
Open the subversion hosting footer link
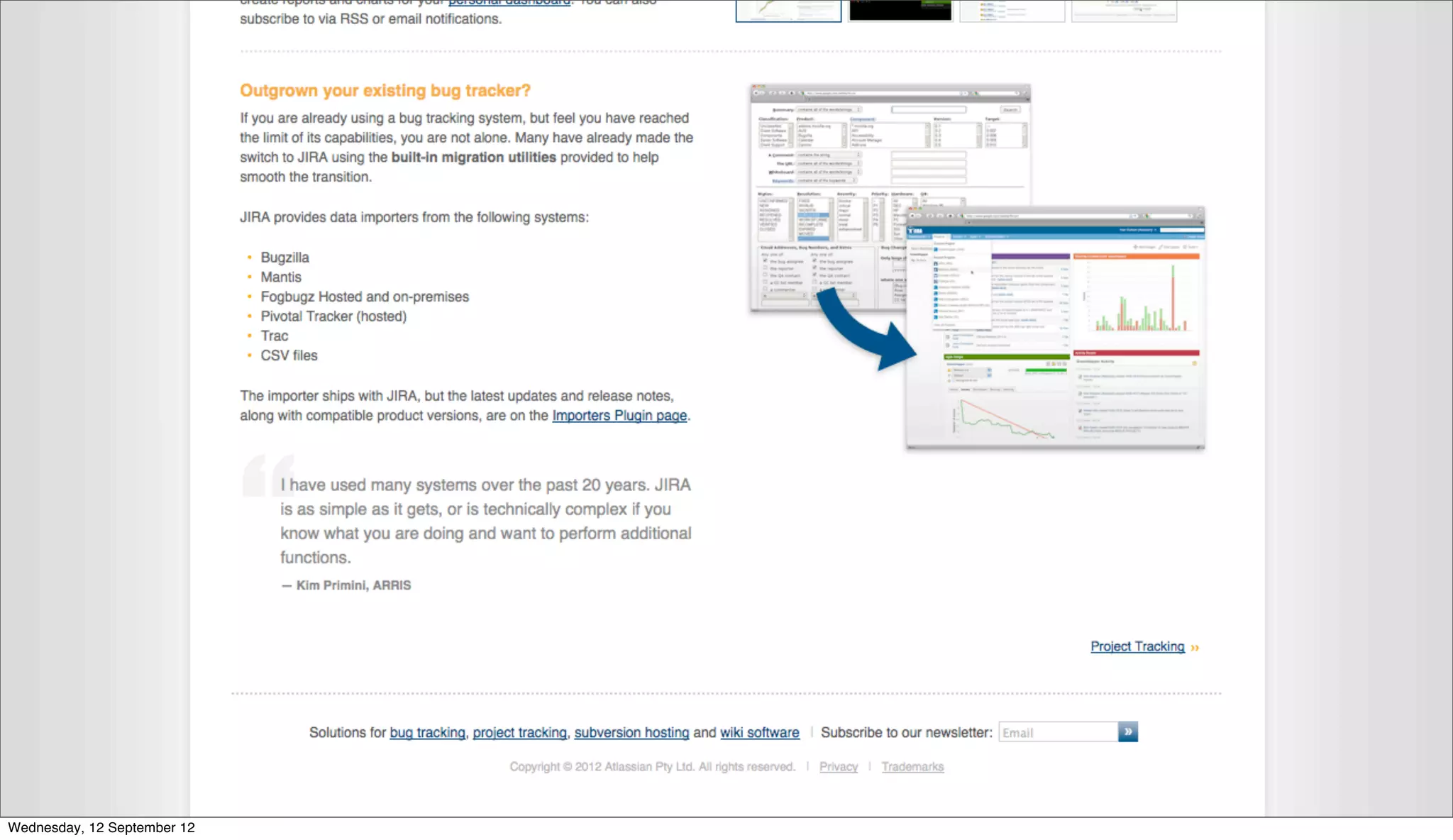click(631, 732)
